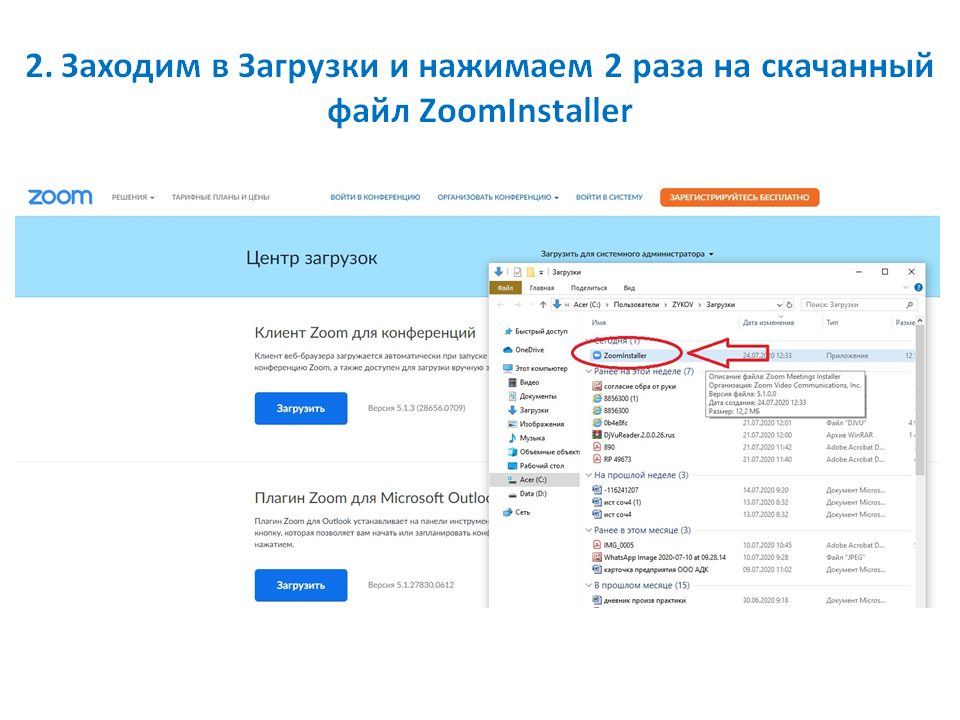Switch to the 'Вид' ribbon tab
Viewport: 960px width, 720px height.
click(x=629, y=288)
